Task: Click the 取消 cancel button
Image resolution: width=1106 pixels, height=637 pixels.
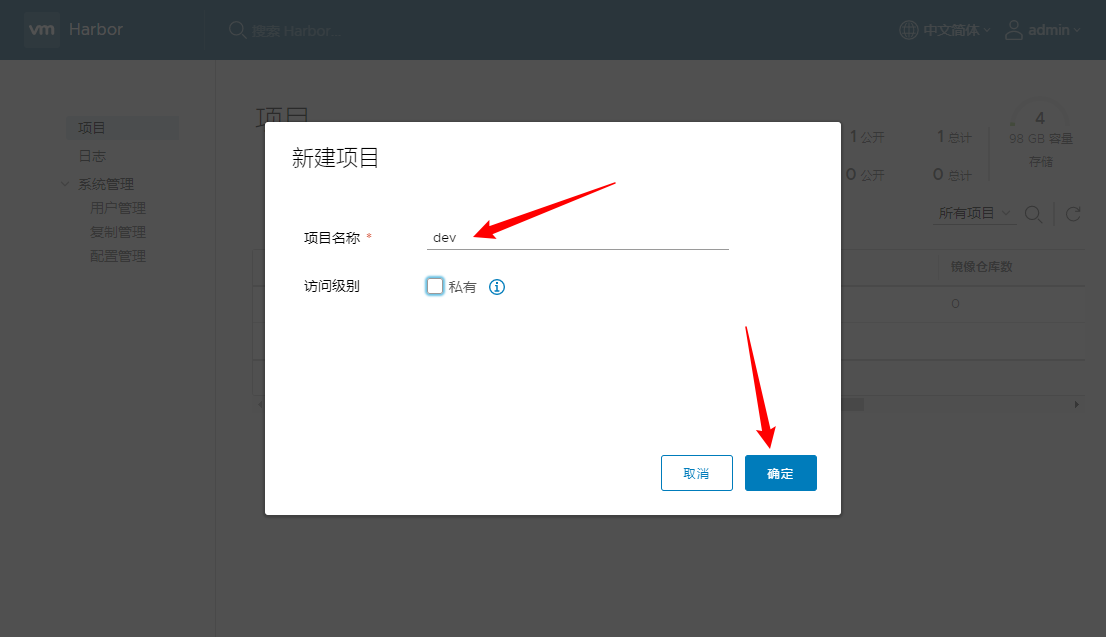Action: point(696,473)
